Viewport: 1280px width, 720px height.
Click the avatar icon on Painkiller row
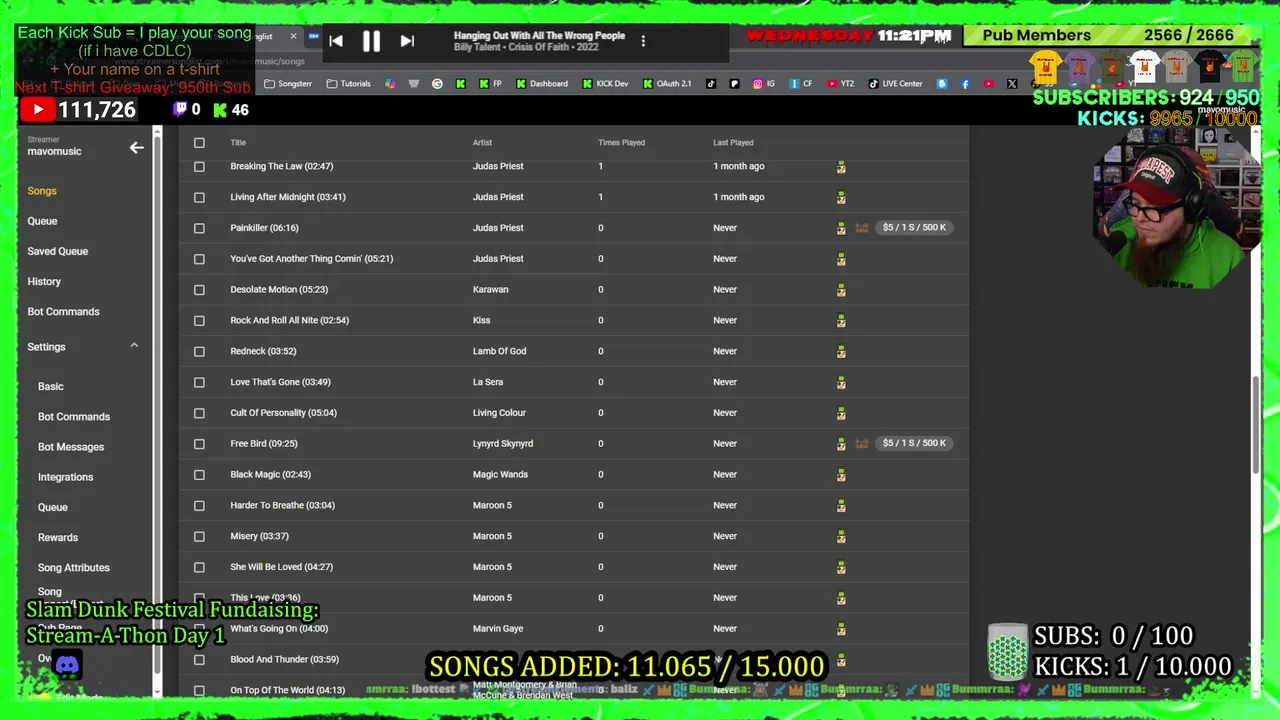coord(841,228)
